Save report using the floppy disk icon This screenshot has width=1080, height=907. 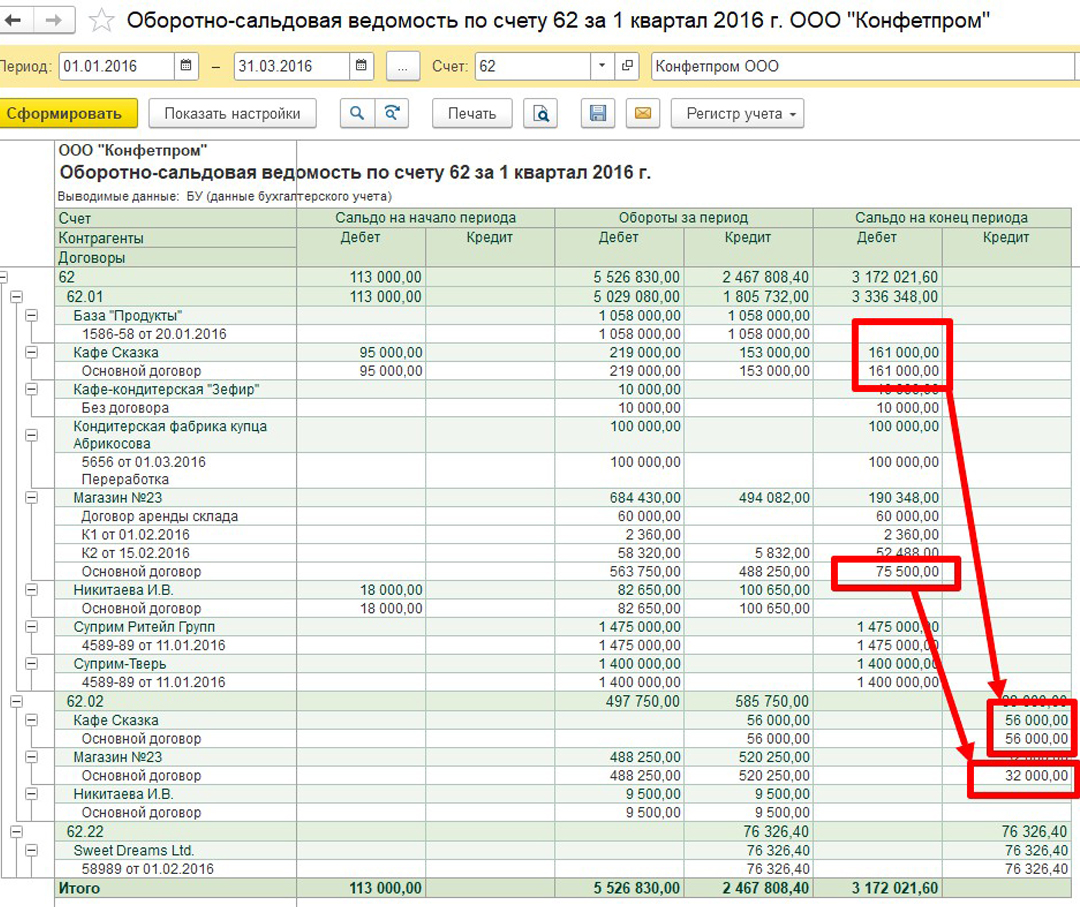pyautogui.click(x=598, y=114)
